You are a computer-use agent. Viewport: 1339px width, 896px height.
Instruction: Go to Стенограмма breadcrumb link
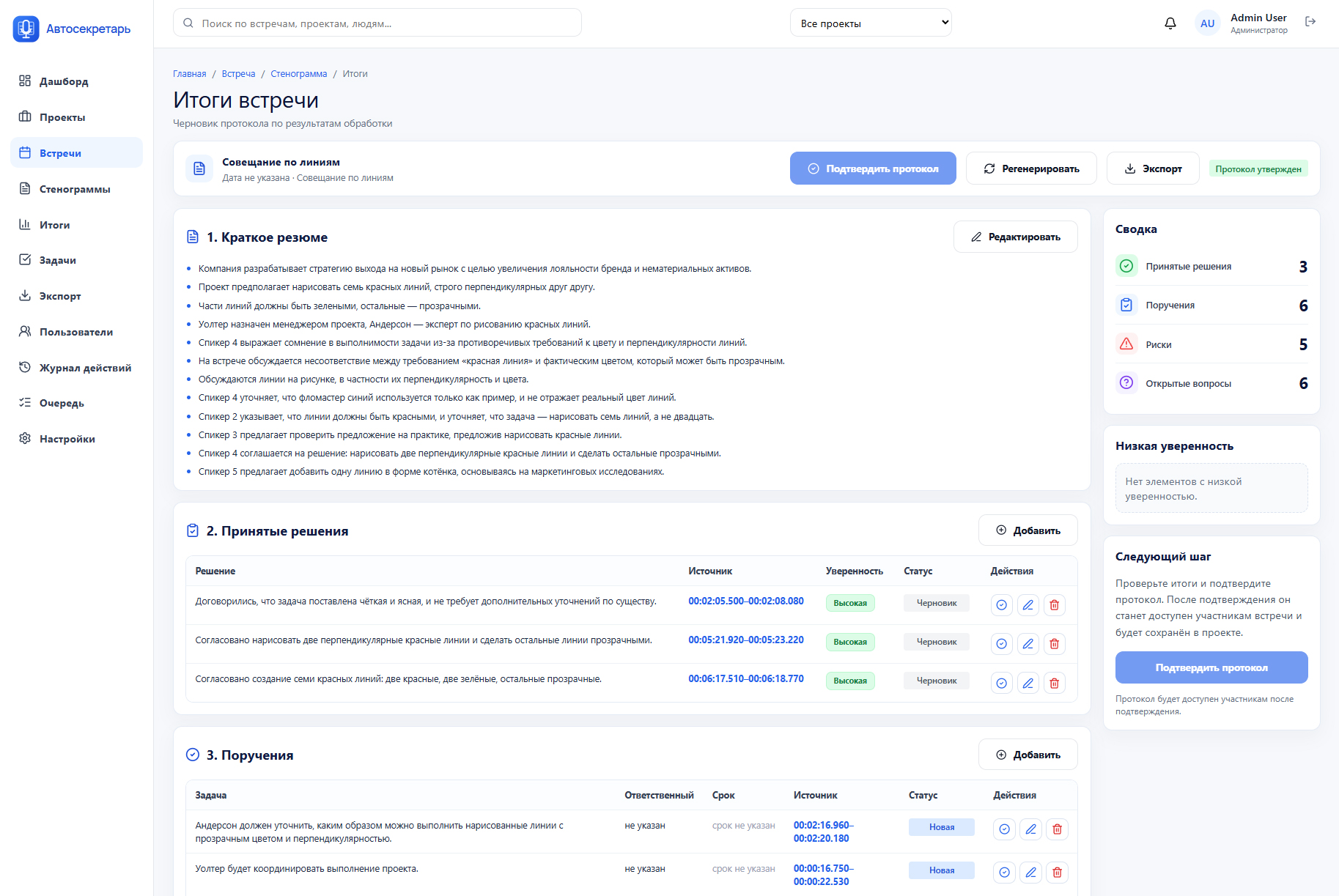pyautogui.click(x=299, y=74)
